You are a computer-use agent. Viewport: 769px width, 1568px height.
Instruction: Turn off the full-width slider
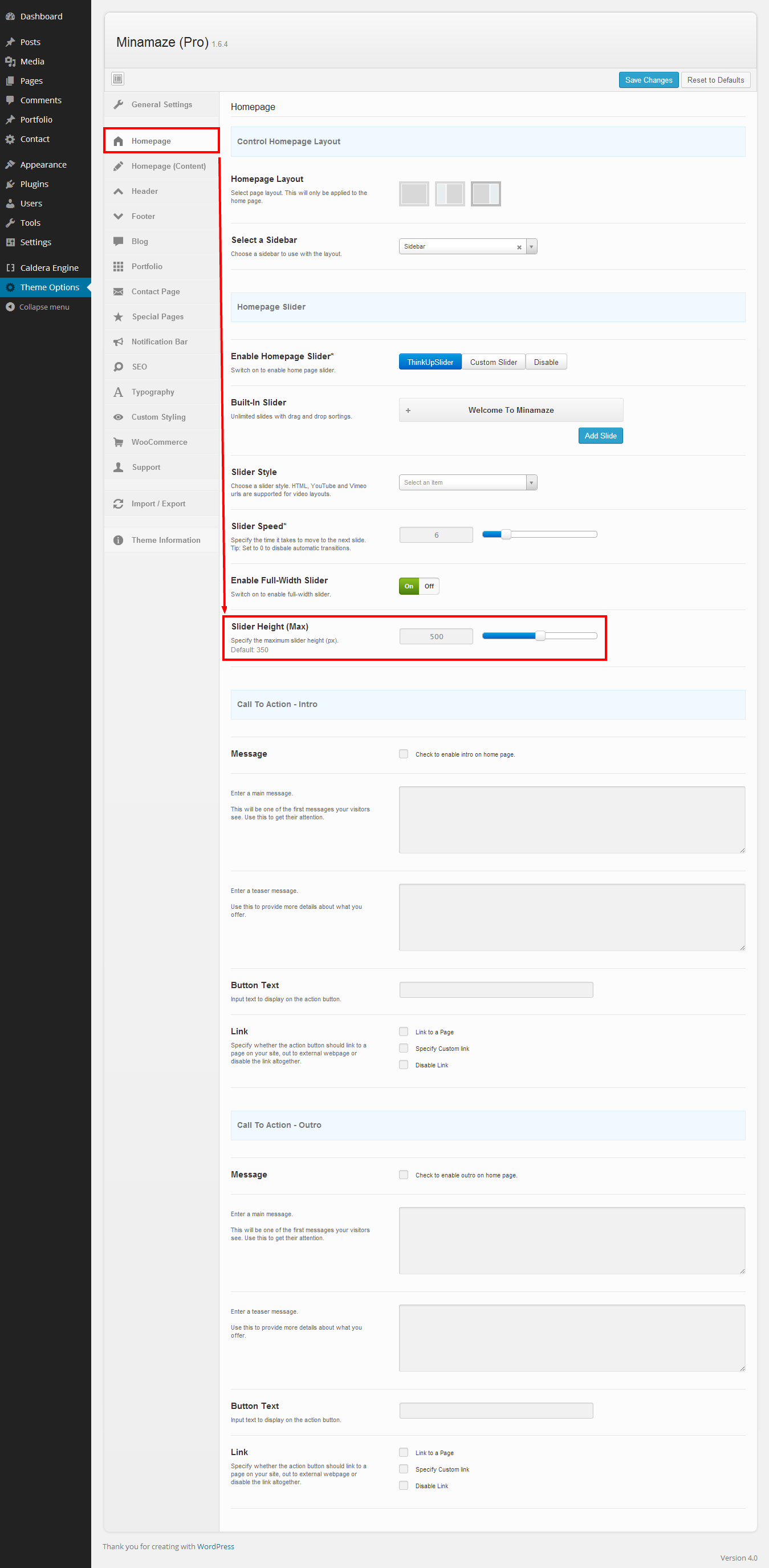(x=429, y=586)
